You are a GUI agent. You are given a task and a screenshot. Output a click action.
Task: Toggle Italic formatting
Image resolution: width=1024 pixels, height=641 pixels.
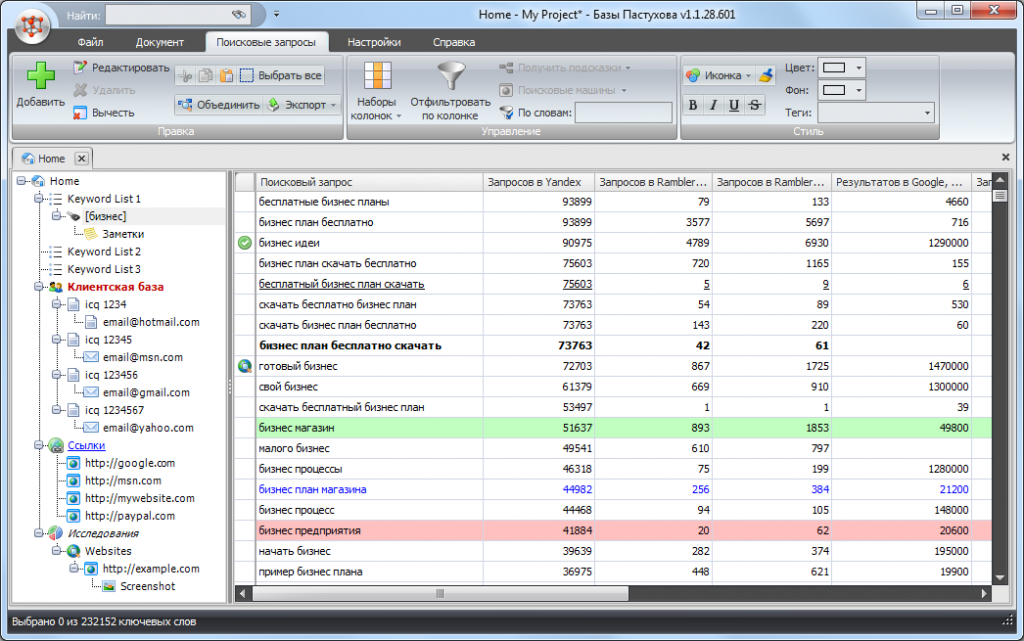[x=714, y=105]
